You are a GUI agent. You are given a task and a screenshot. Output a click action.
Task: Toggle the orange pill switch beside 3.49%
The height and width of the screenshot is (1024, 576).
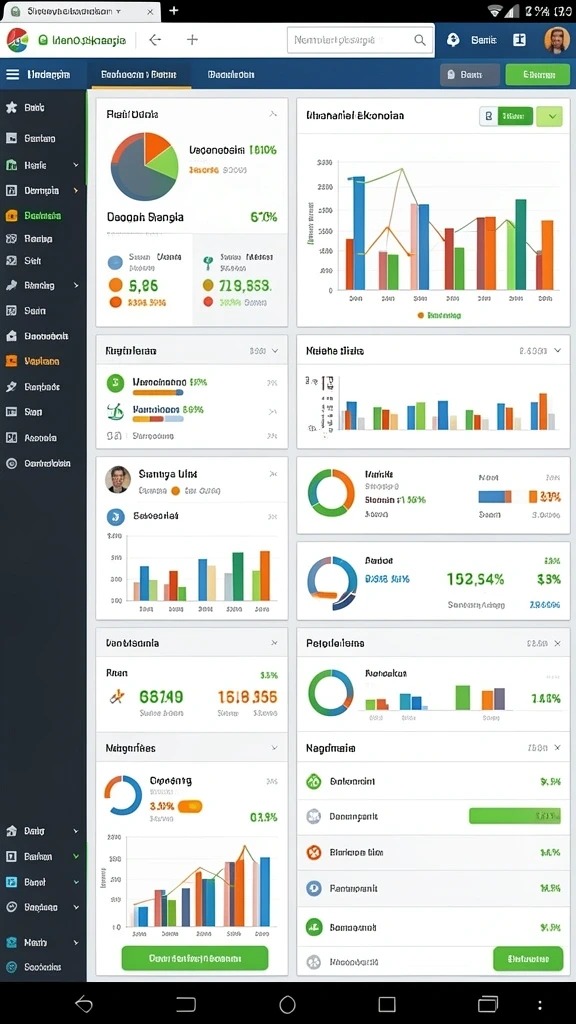pos(190,807)
